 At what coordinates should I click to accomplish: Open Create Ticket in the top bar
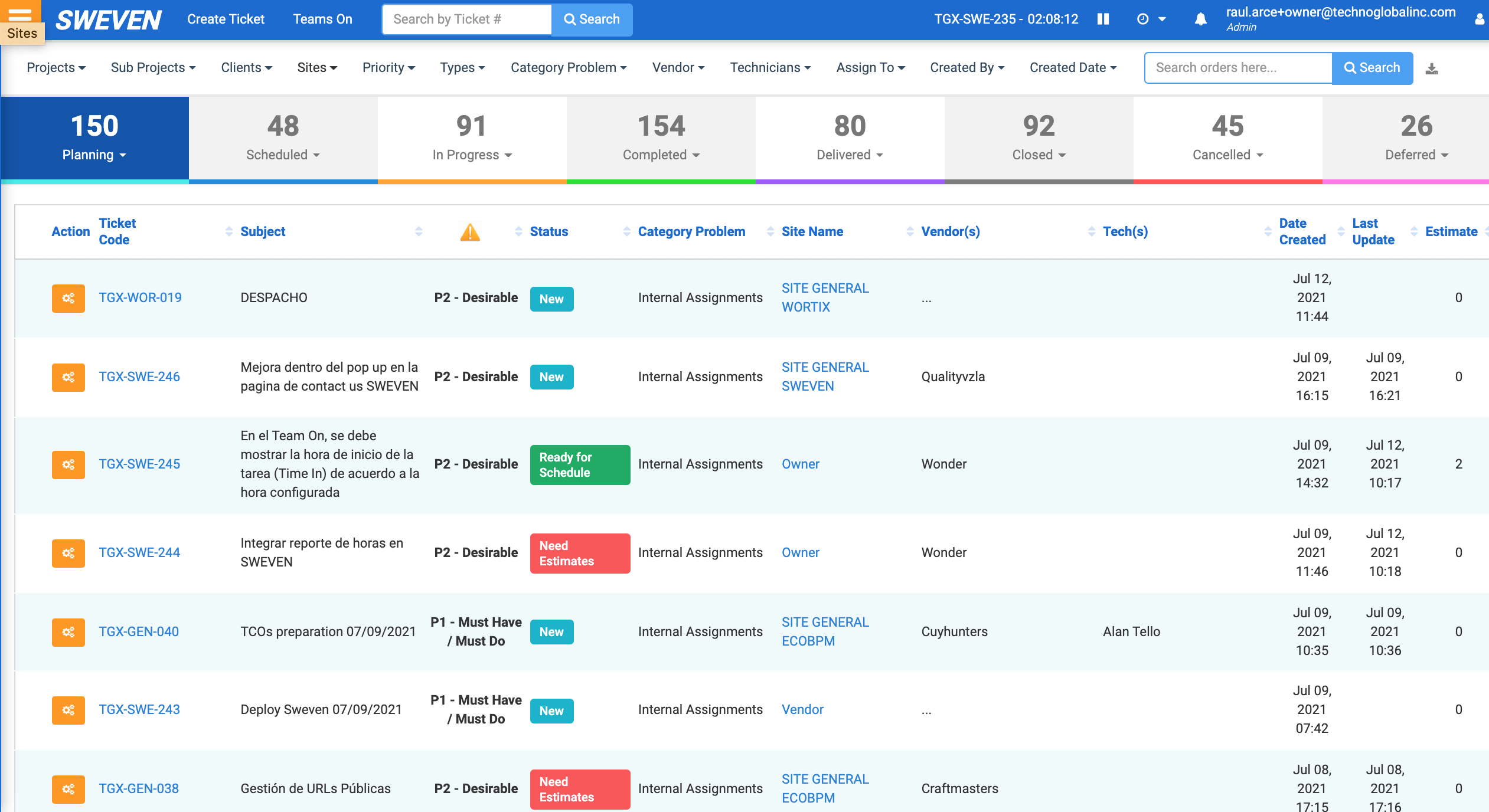coord(226,19)
